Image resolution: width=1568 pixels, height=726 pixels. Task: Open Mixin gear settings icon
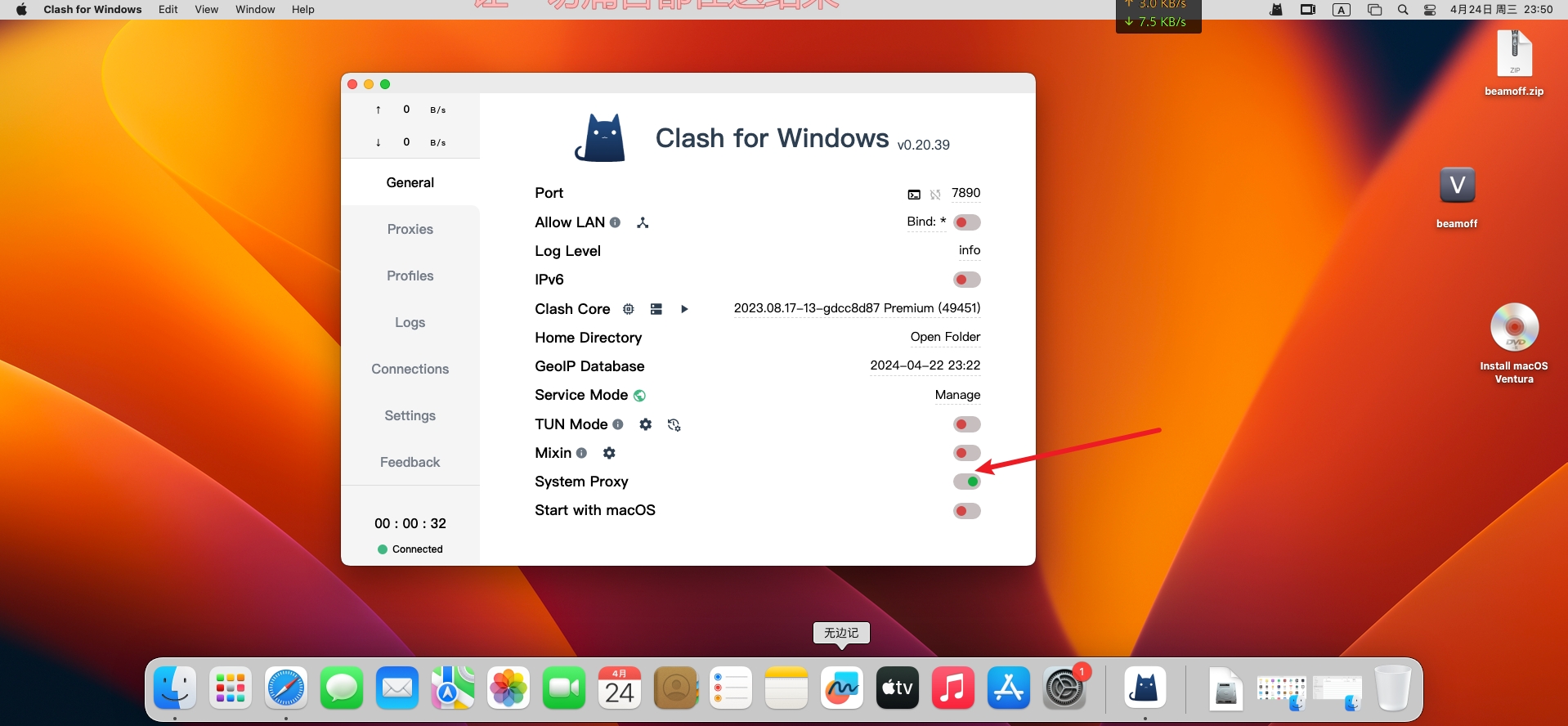(609, 453)
